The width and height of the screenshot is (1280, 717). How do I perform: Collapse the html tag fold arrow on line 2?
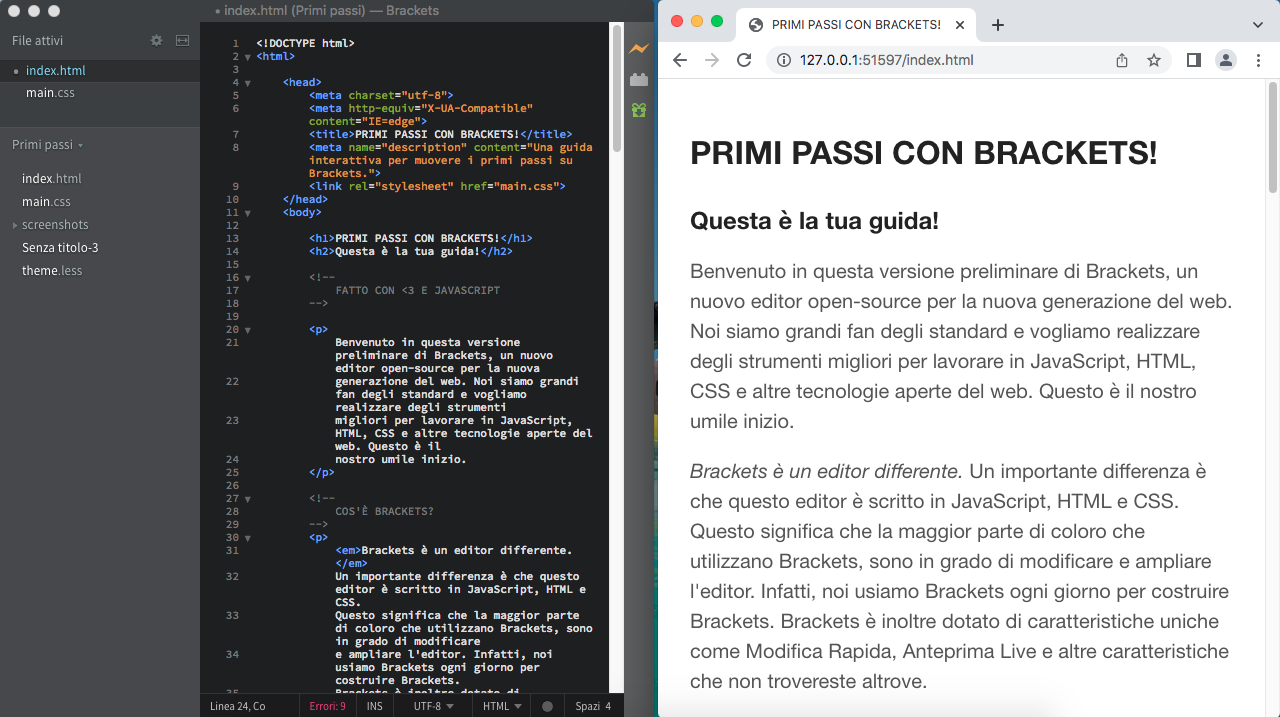coord(247,57)
